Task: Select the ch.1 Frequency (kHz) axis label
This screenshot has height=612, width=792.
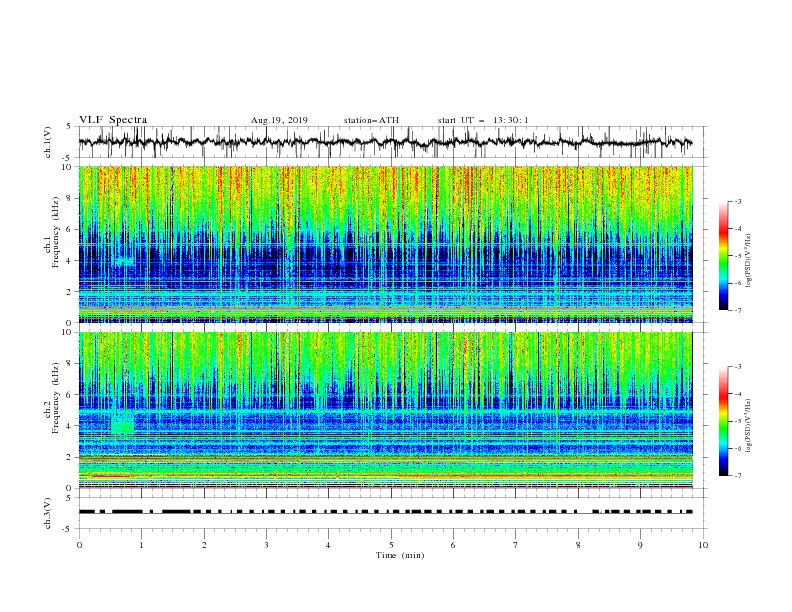Action: (x=52, y=233)
